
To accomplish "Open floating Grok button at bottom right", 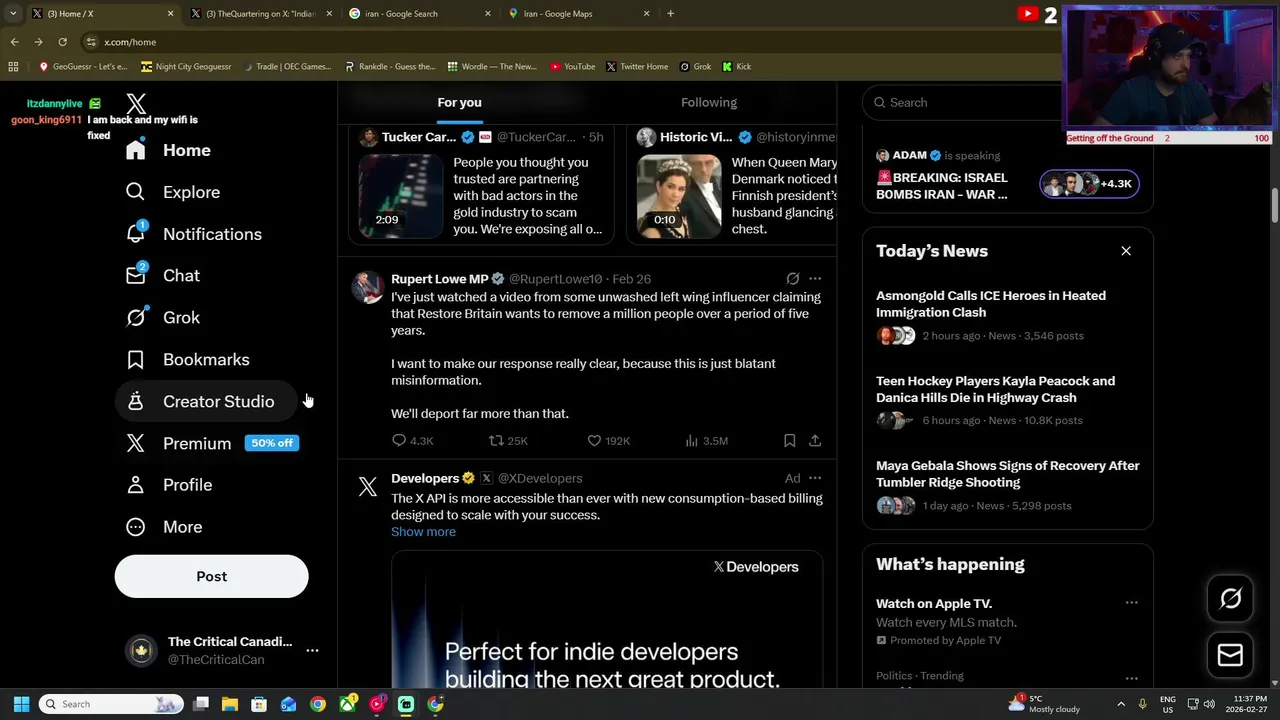I will pyautogui.click(x=1231, y=598).
